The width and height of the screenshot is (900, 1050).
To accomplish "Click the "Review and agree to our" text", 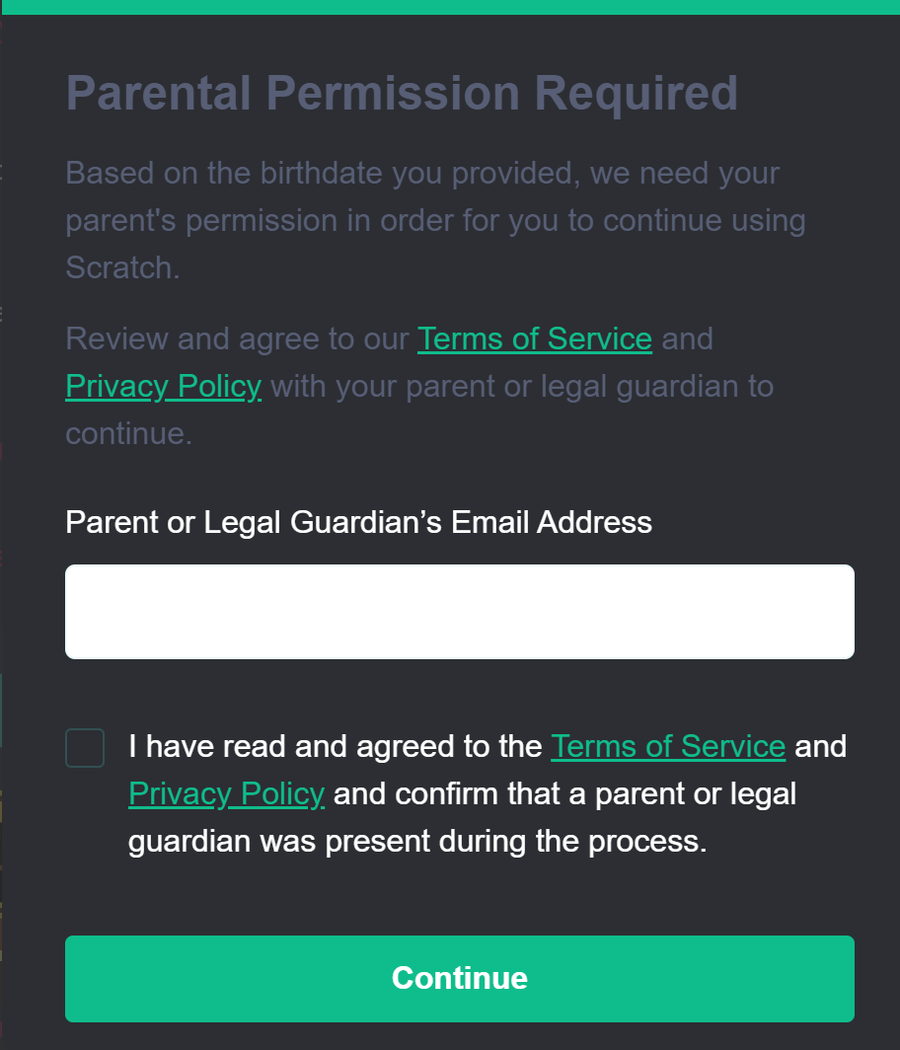I will [237, 339].
